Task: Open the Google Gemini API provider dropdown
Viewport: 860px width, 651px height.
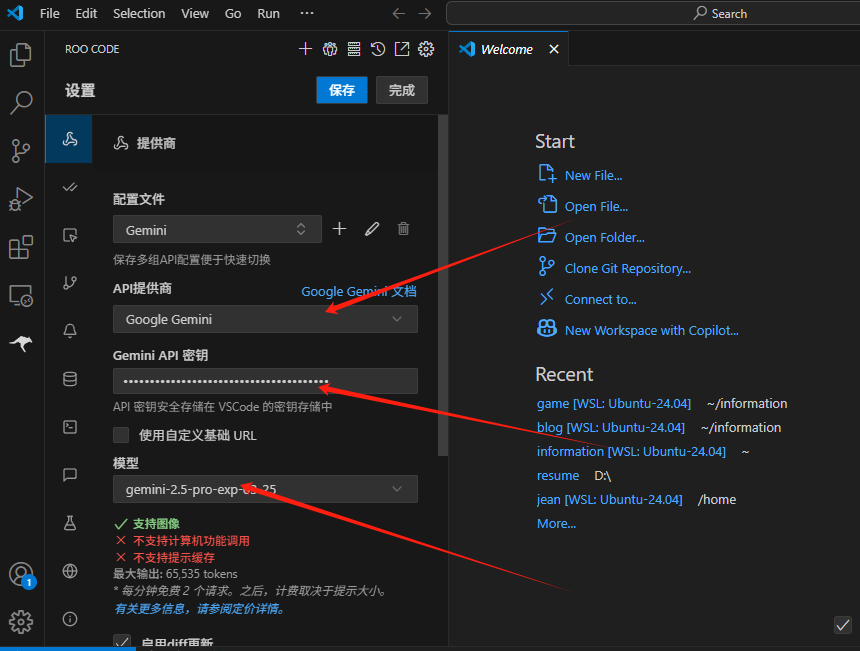Action: 265,319
